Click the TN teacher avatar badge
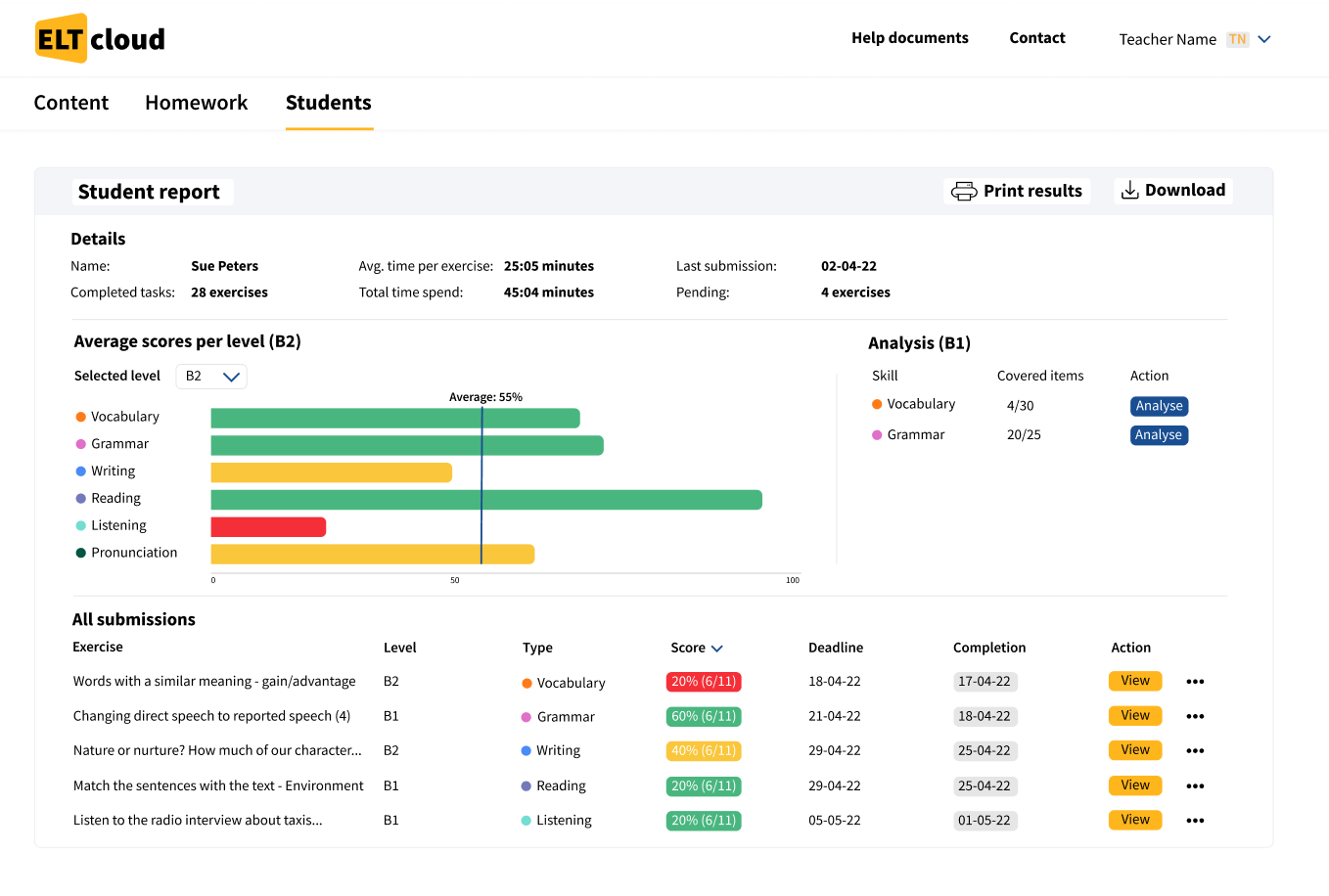1329x896 pixels. tap(1238, 39)
